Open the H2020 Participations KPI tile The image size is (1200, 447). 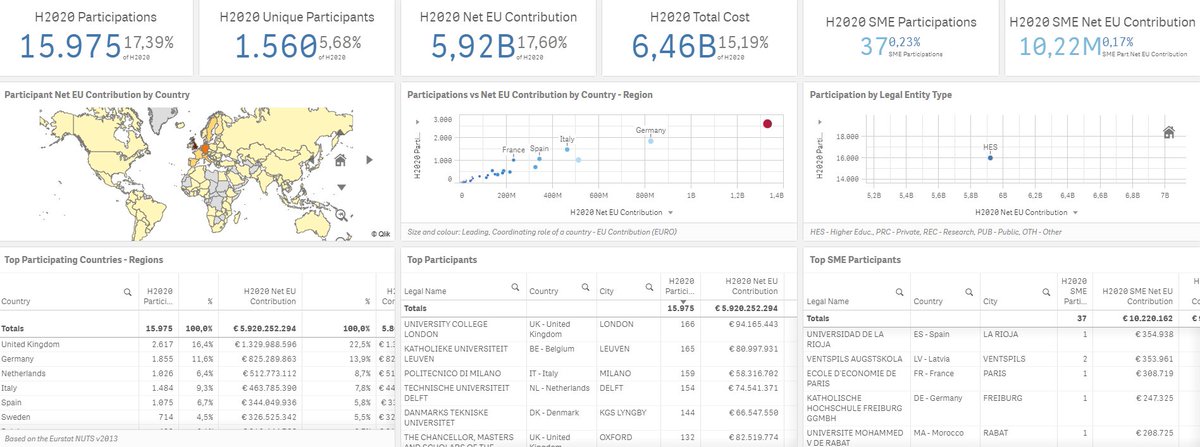pos(97,38)
